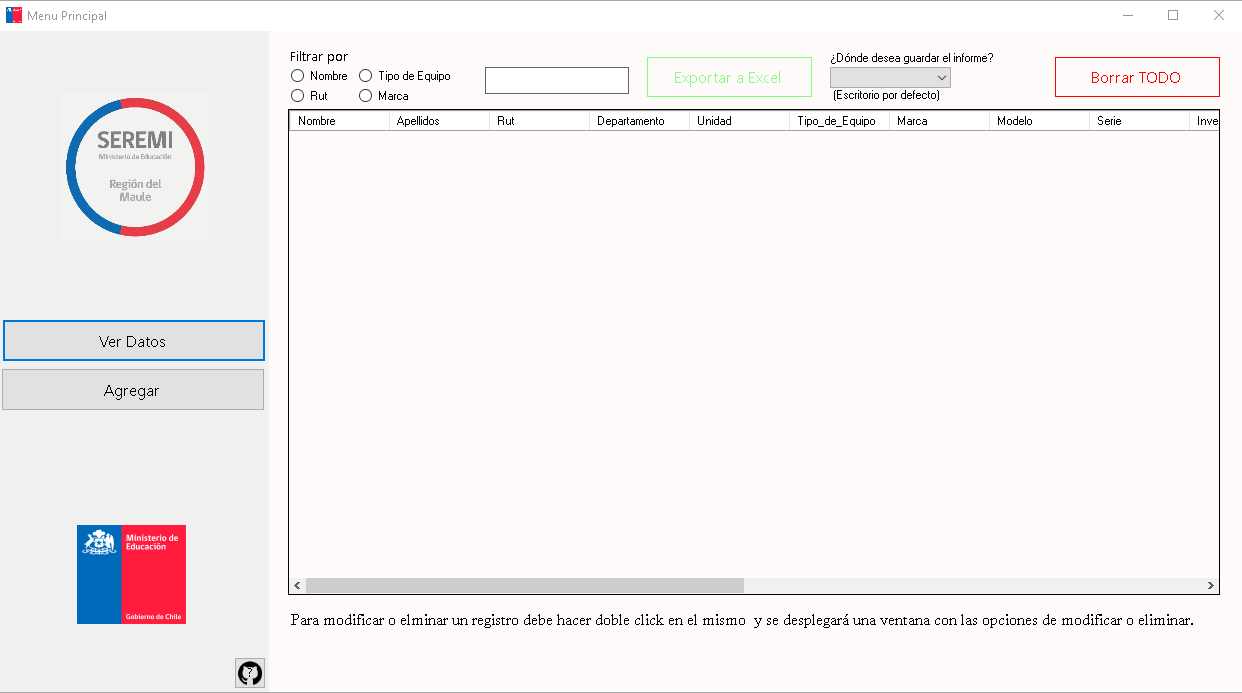
Task: Enable filtering by Tipo de Equipo
Action: click(x=365, y=75)
